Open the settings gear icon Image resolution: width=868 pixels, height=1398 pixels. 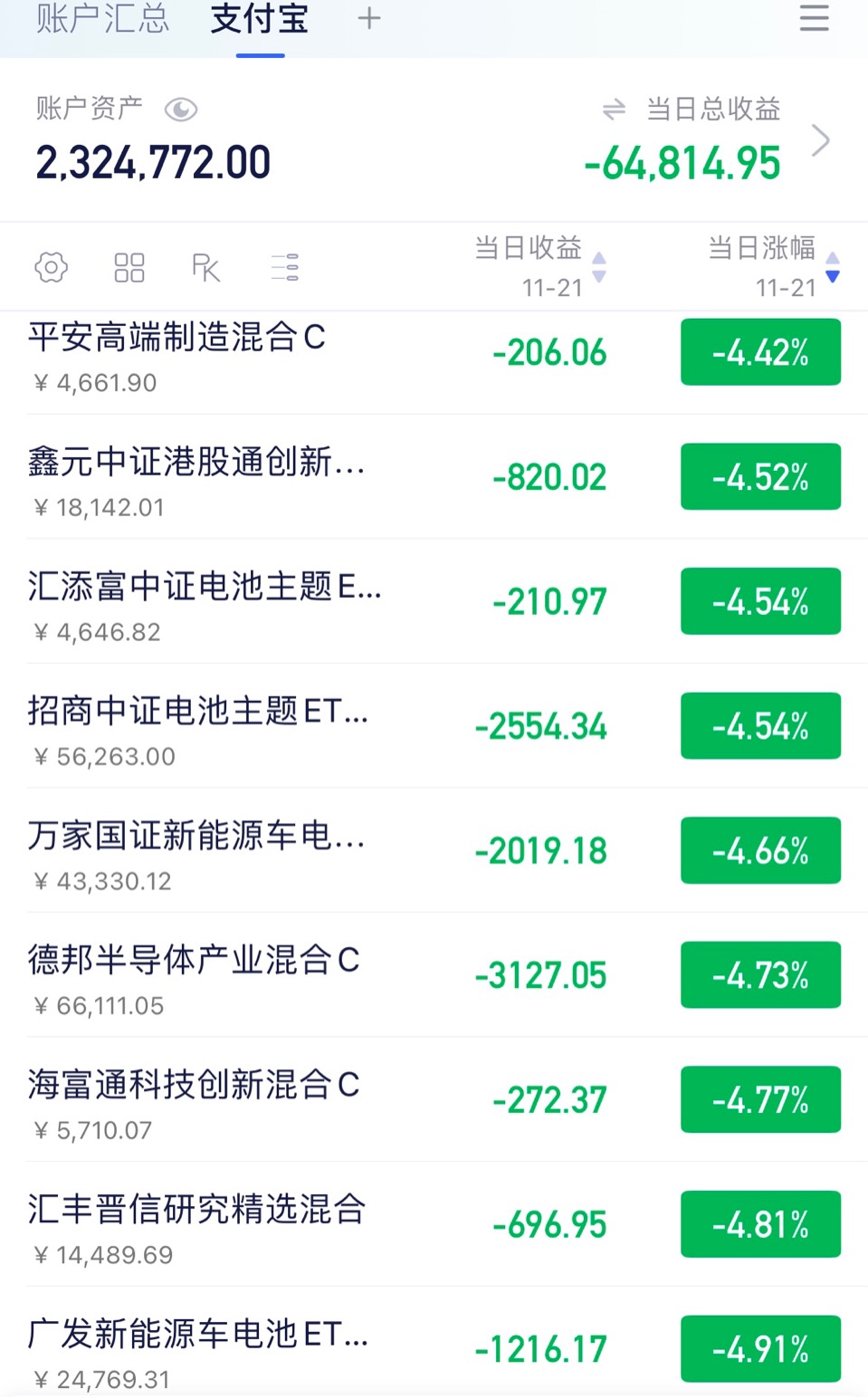(x=52, y=267)
